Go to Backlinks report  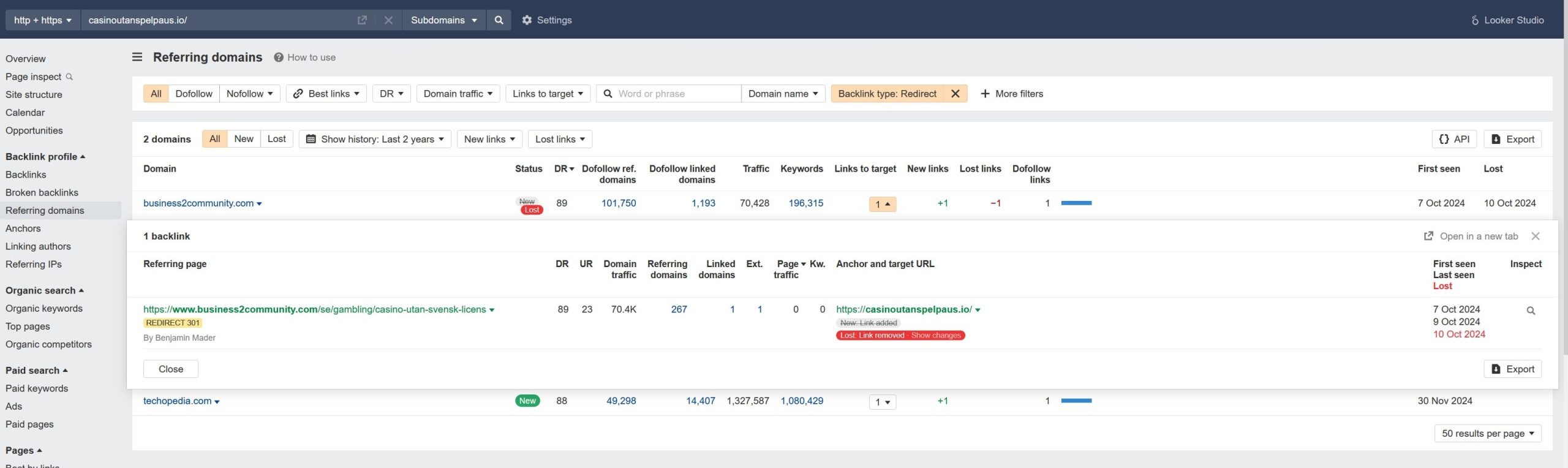(x=26, y=175)
